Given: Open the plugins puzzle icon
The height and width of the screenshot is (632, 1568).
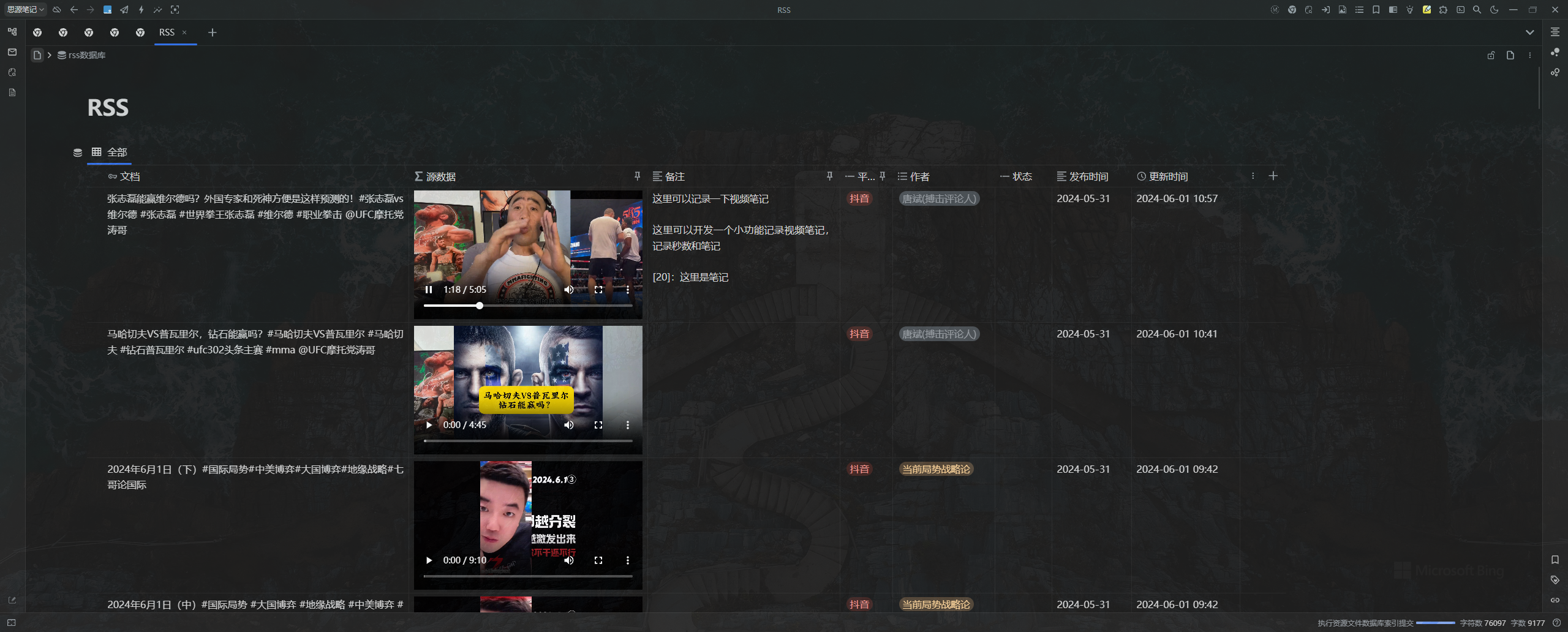Looking at the screenshot, I should click(x=1444, y=10).
